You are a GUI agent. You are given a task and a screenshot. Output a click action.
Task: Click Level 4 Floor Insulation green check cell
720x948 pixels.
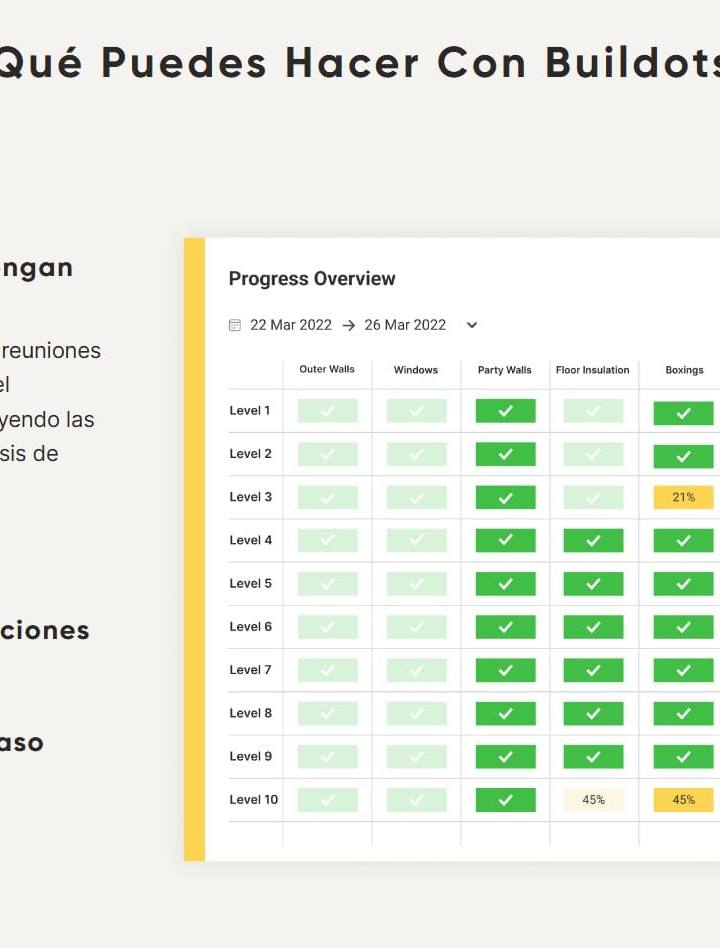point(593,541)
